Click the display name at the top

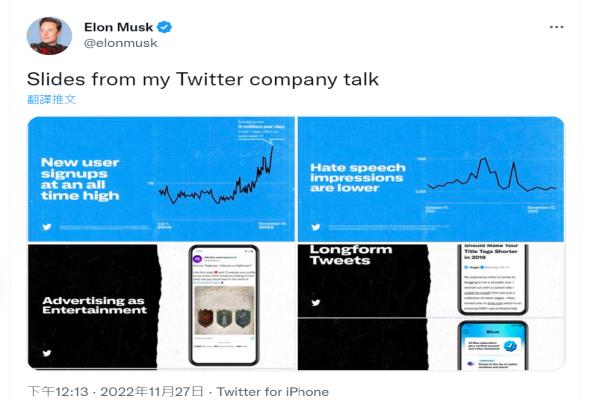(118, 27)
